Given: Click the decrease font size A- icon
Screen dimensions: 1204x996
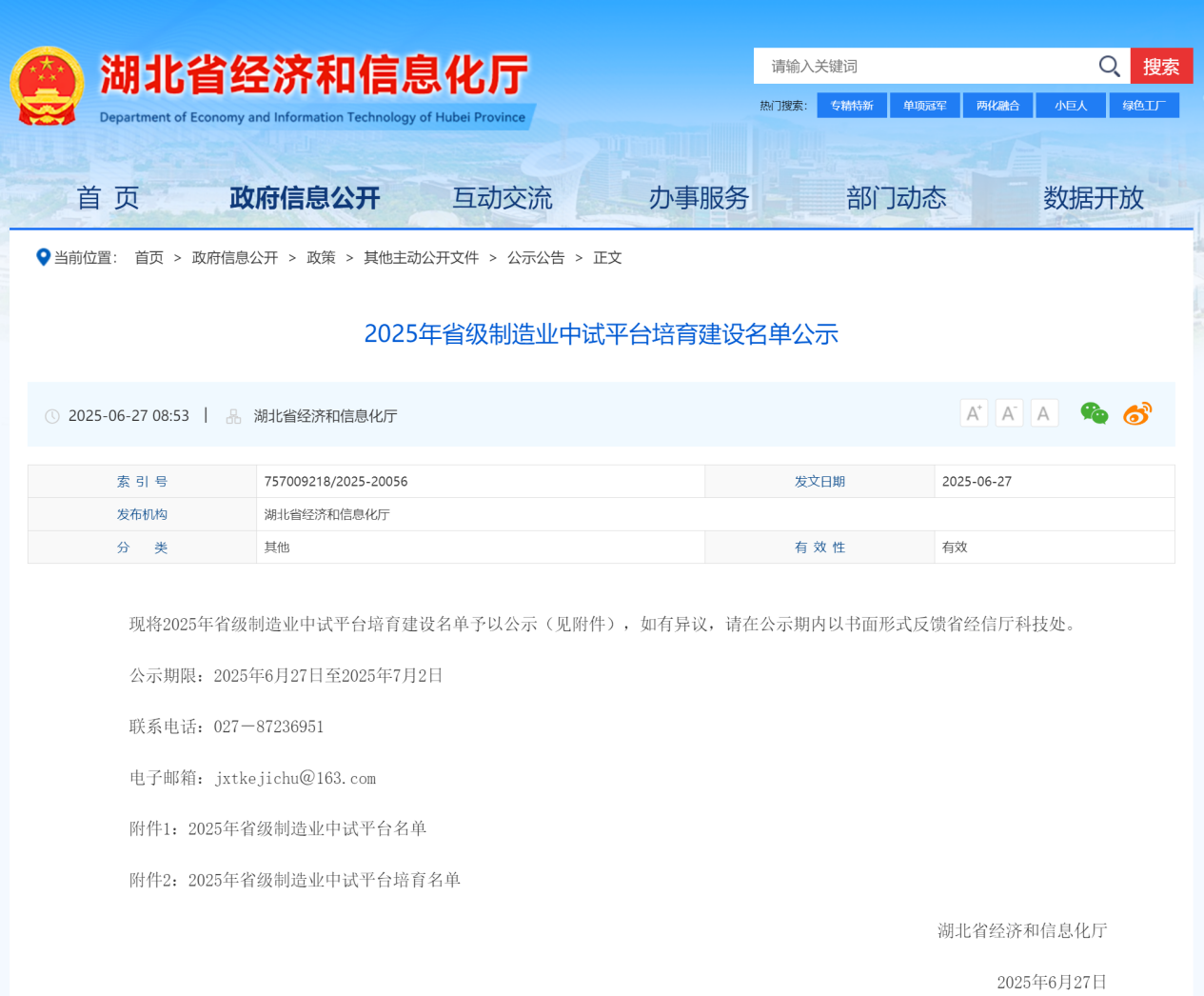Looking at the screenshot, I should (x=1009, y=413).
